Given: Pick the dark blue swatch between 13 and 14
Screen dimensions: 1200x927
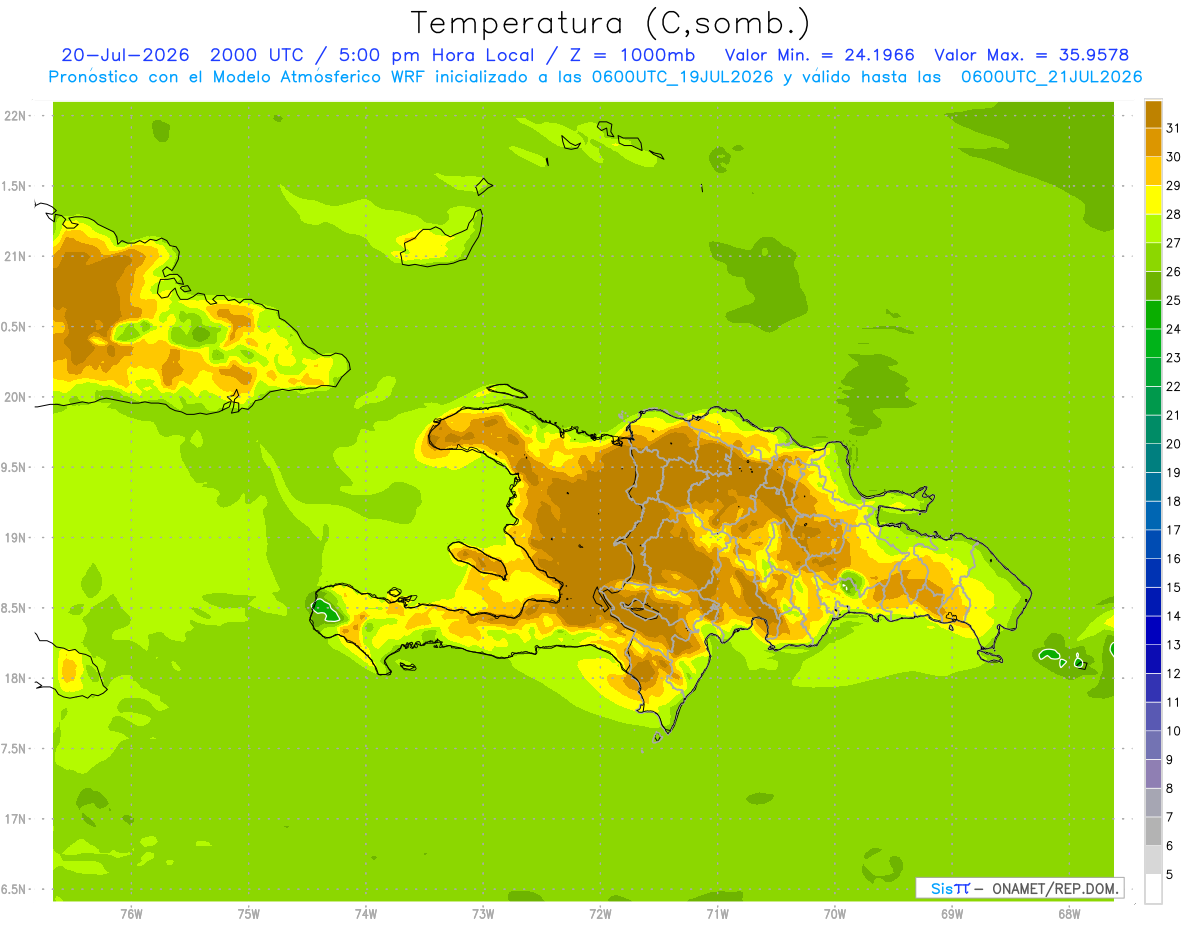Looking at the screenshot, I should (1153, 631).
